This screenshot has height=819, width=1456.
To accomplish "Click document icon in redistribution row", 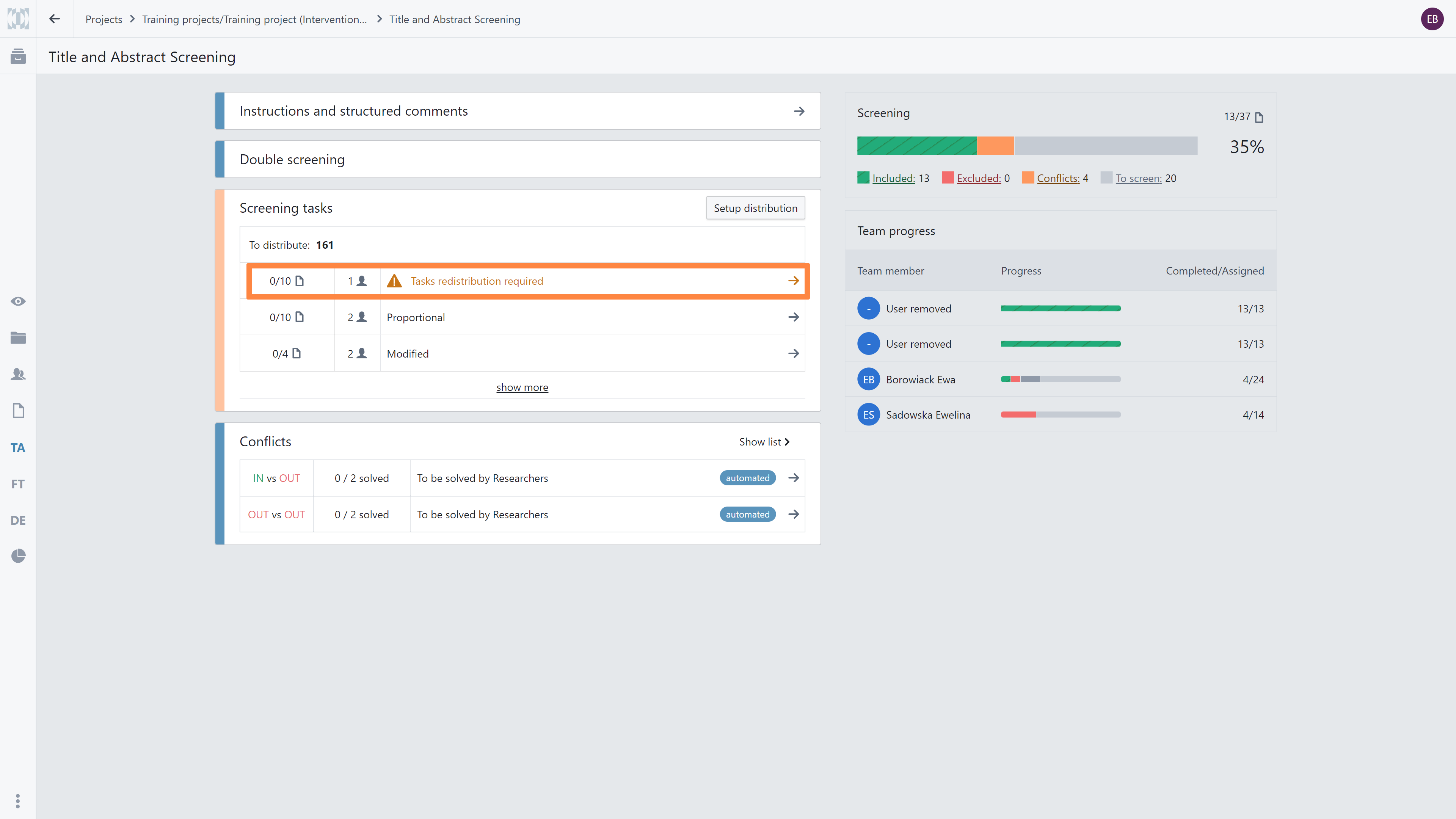I will (x=300, y=281).
